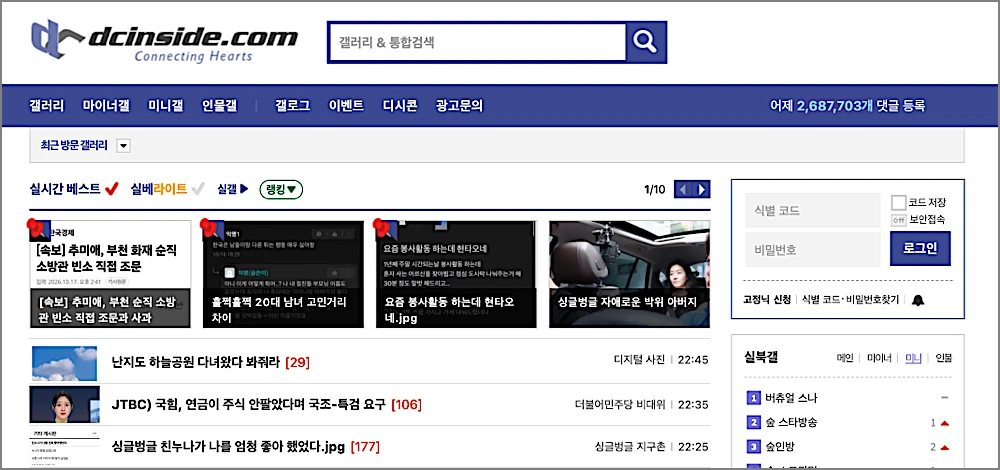Open the 싱글벙글 자애로운 박위 아버지 thumbnail
Viewport: 1000px width, 470px height.
point(629,274)
